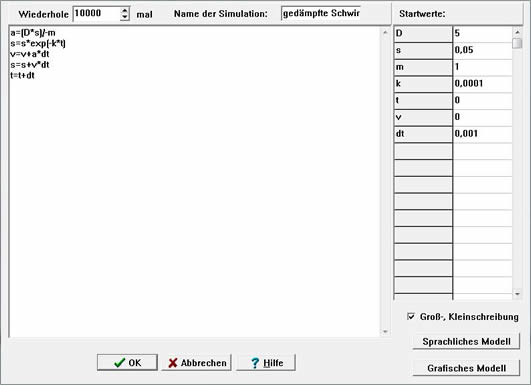Viewport: 531px width, 385px height.
Task: Select the value 5 for variable D
Action: point(482,34)
